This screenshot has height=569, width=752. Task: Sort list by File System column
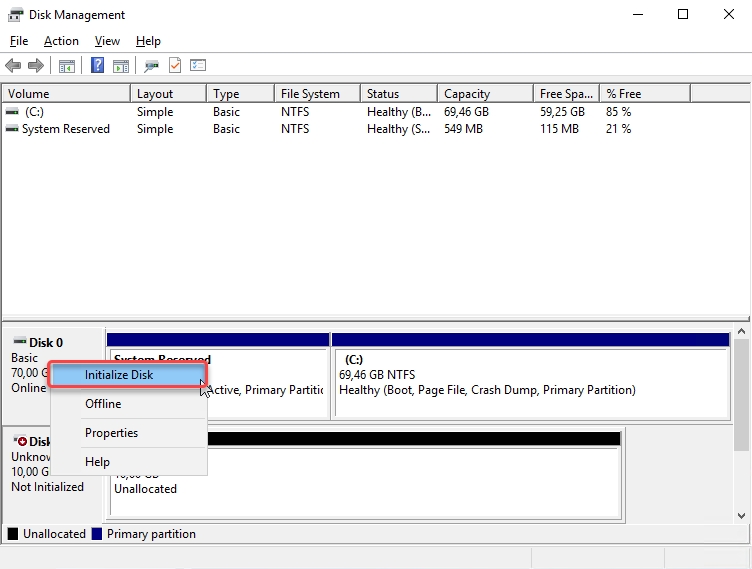click(x=310, y=94)
